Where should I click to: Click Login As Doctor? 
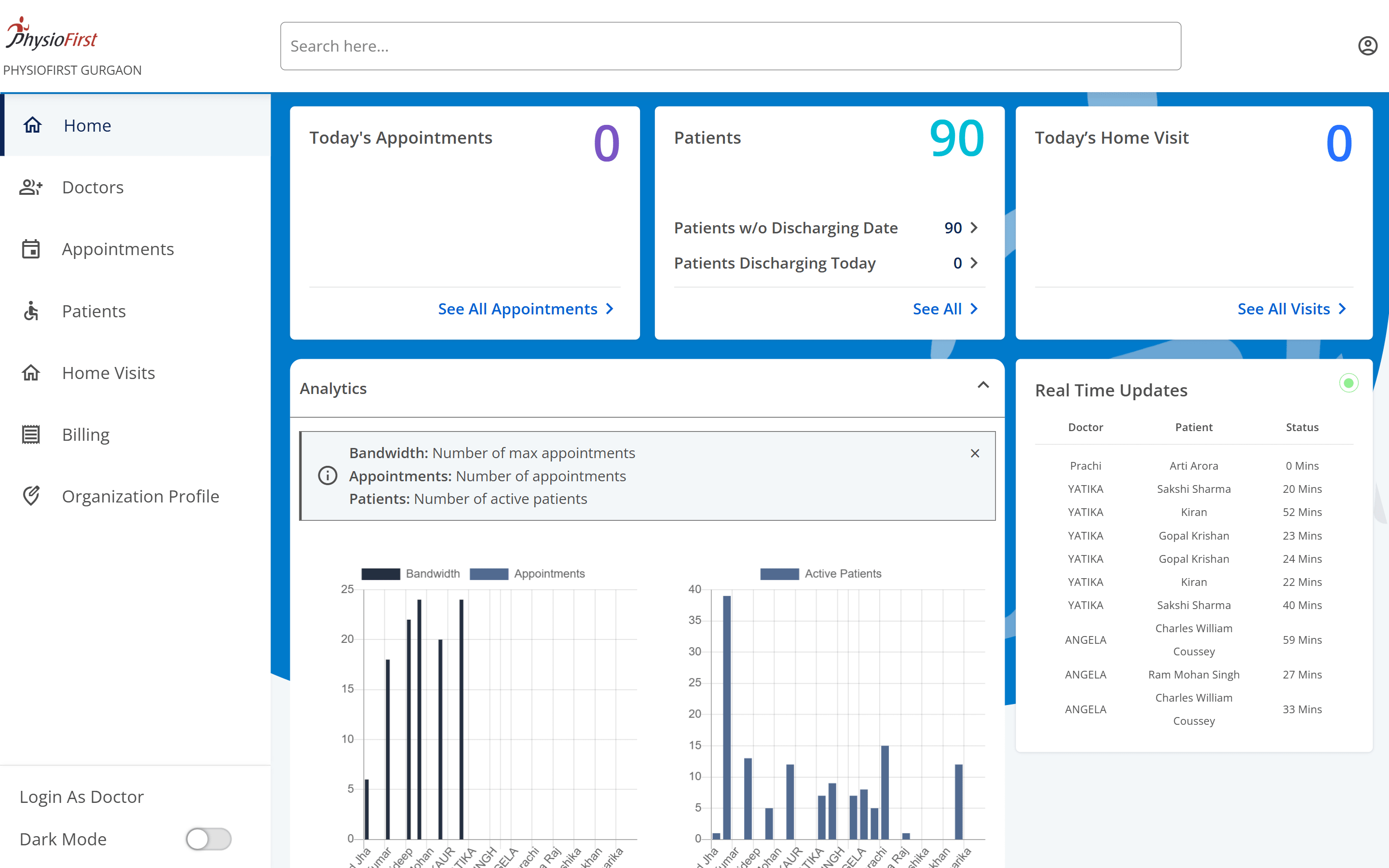point(82,797)
